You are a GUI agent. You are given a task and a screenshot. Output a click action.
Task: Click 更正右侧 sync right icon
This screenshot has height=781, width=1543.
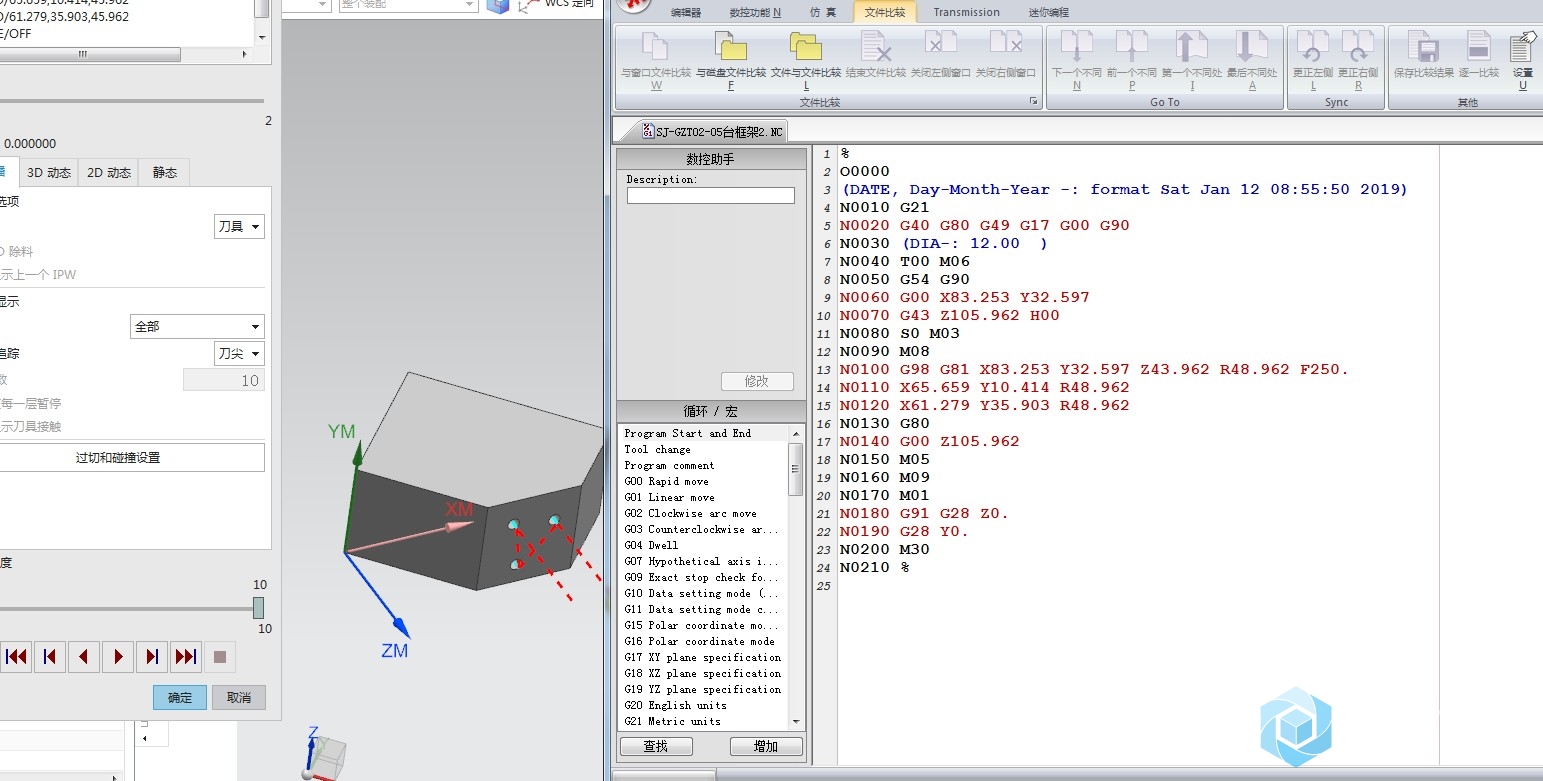coord(1357,47)
